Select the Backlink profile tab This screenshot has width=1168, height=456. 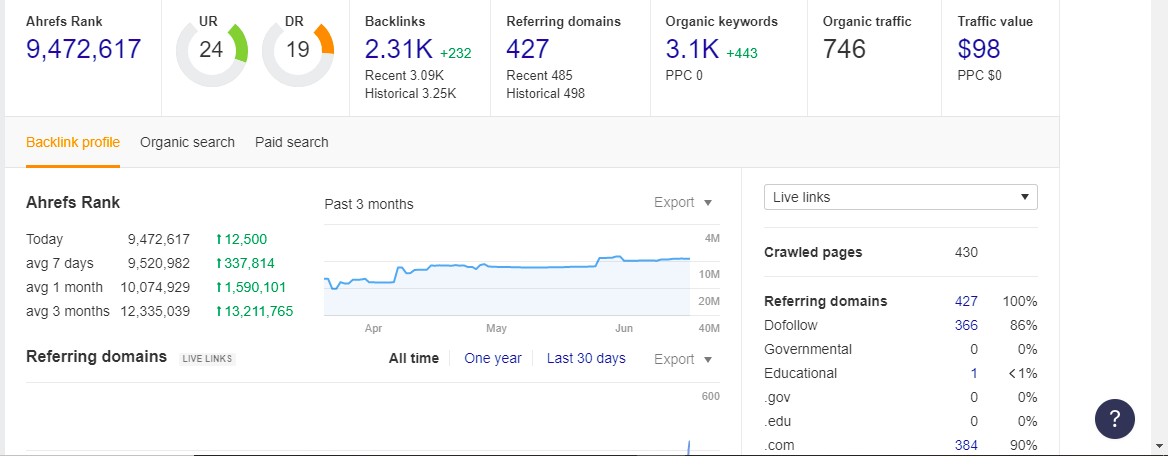click(x=73, y=142)
